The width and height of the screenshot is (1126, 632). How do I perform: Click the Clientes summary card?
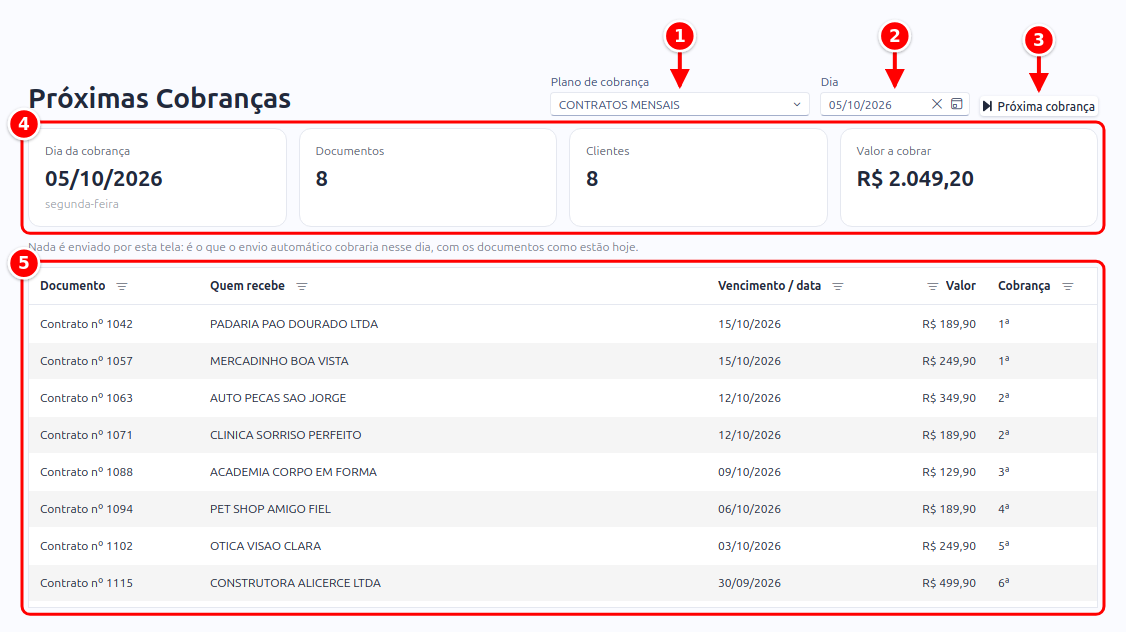click(698, 177)
